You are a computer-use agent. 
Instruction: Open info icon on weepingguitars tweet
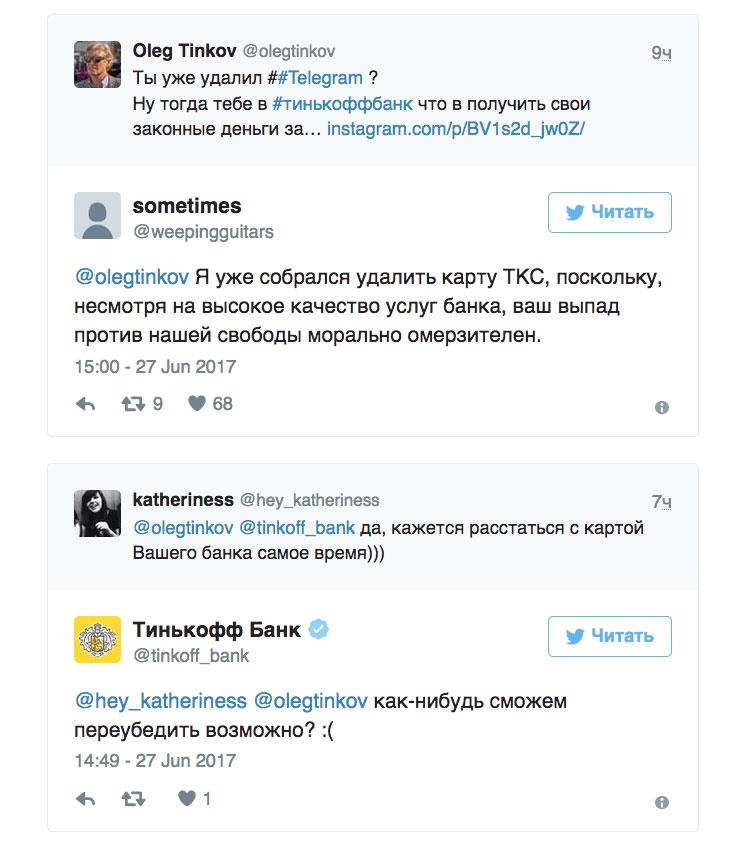[x=661, y=407]
